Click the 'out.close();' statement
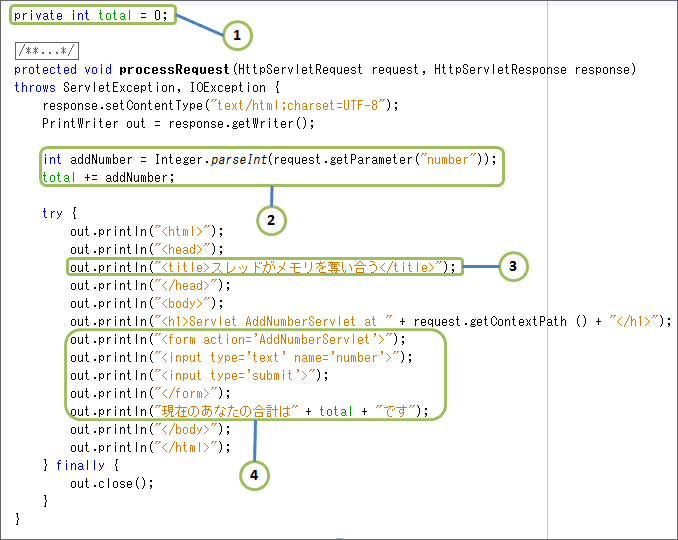 coord(112,484)
